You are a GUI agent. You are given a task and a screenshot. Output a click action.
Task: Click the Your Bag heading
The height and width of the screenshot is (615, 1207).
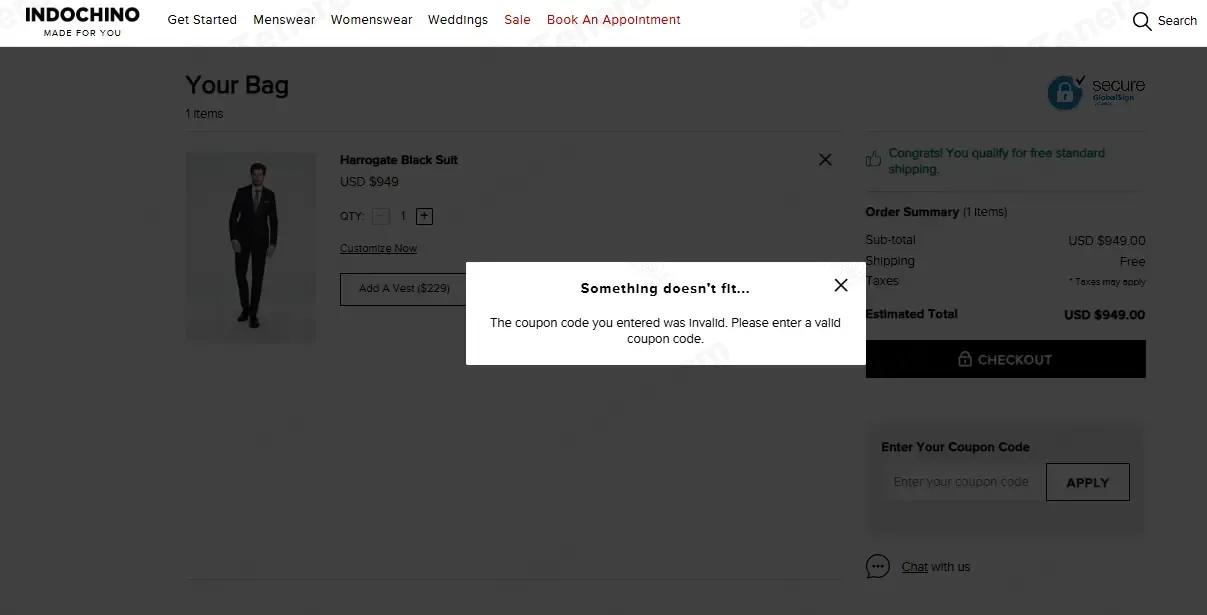237,86
